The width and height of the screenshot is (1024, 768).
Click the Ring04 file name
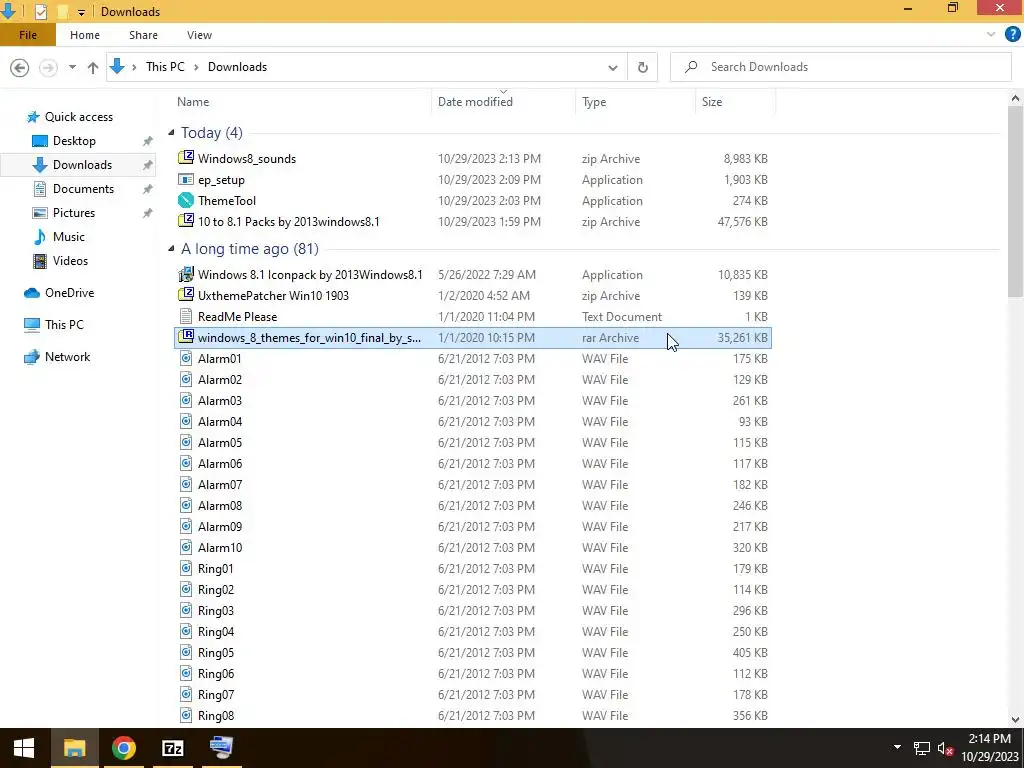[216, 632]
